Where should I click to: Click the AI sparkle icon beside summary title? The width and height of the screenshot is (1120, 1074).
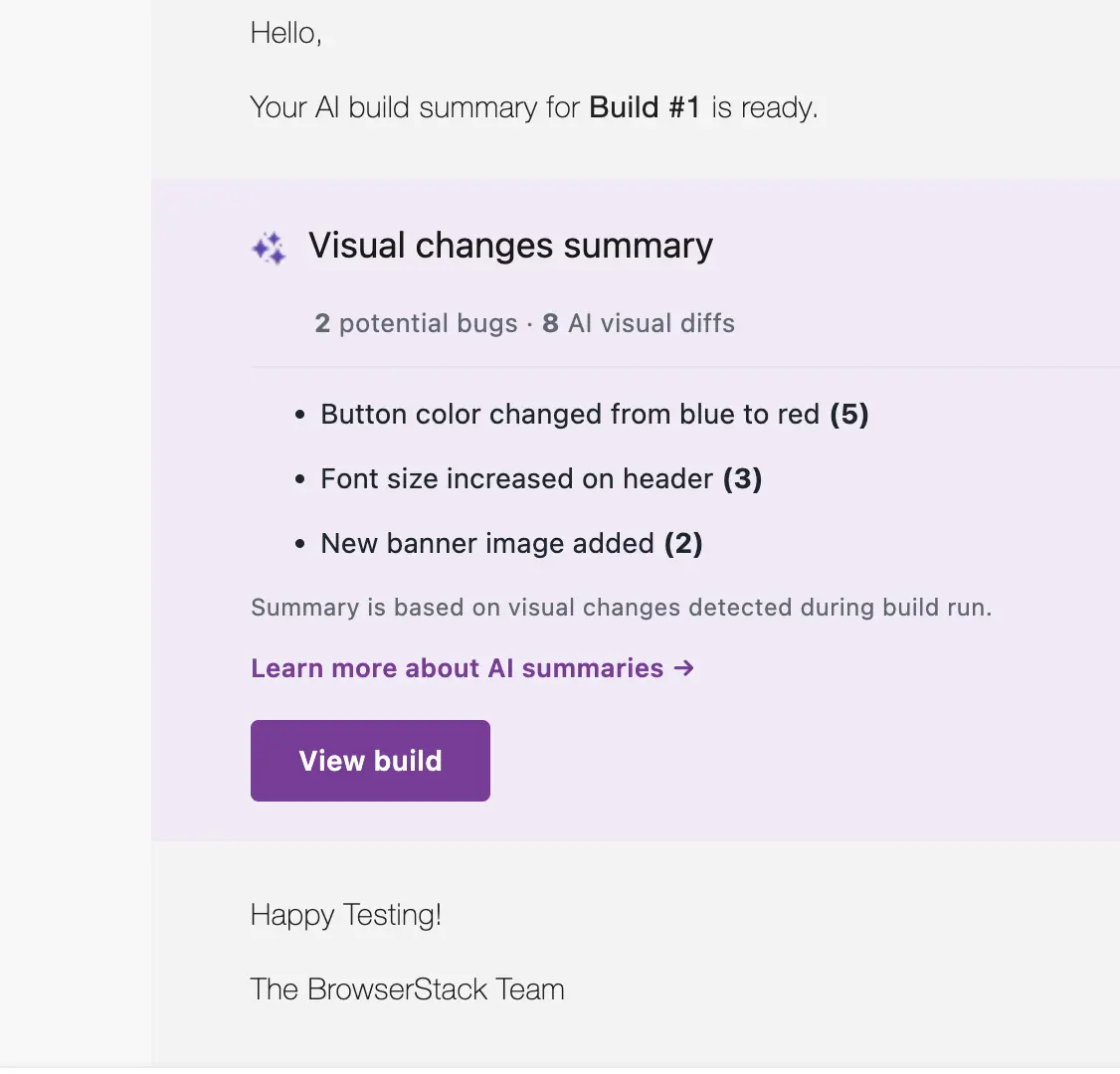tap(267, 248)
